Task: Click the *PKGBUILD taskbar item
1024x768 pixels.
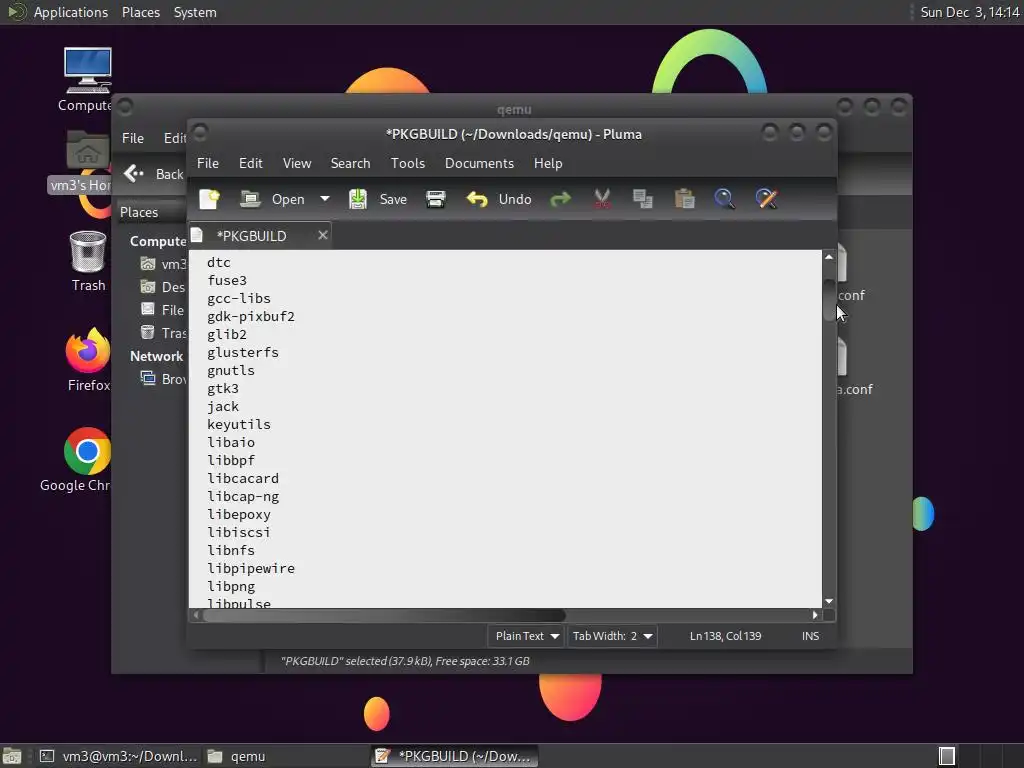Action: click(455, 756)
